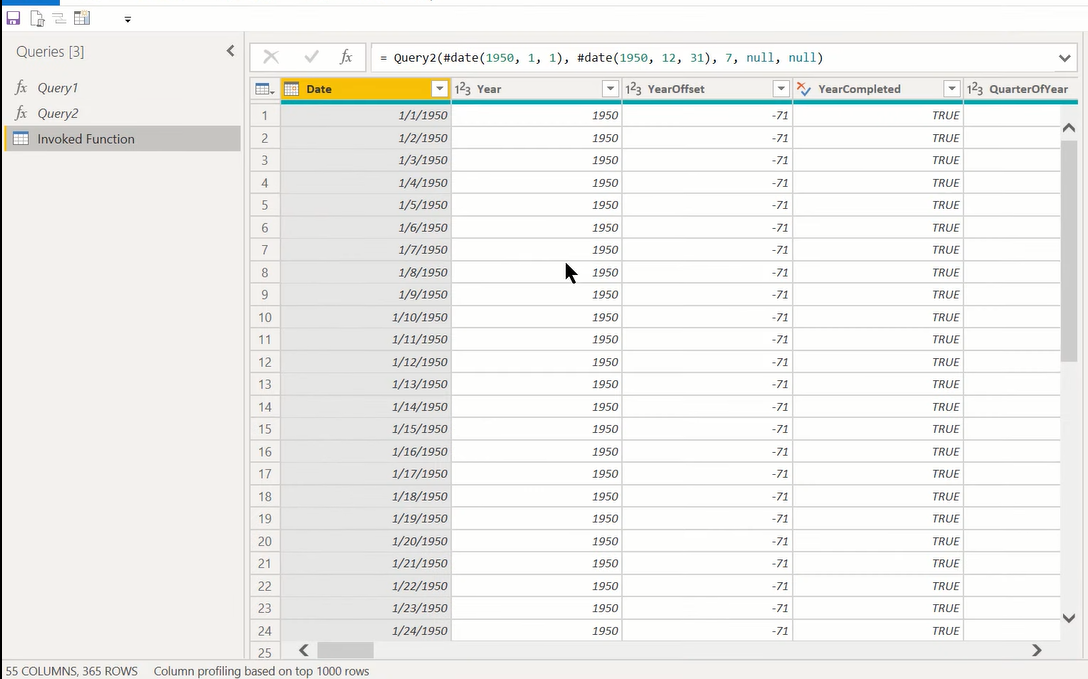Click the document properties icon beside Save
This screenshot has height=679, width=1088.
tap(37, 19)
